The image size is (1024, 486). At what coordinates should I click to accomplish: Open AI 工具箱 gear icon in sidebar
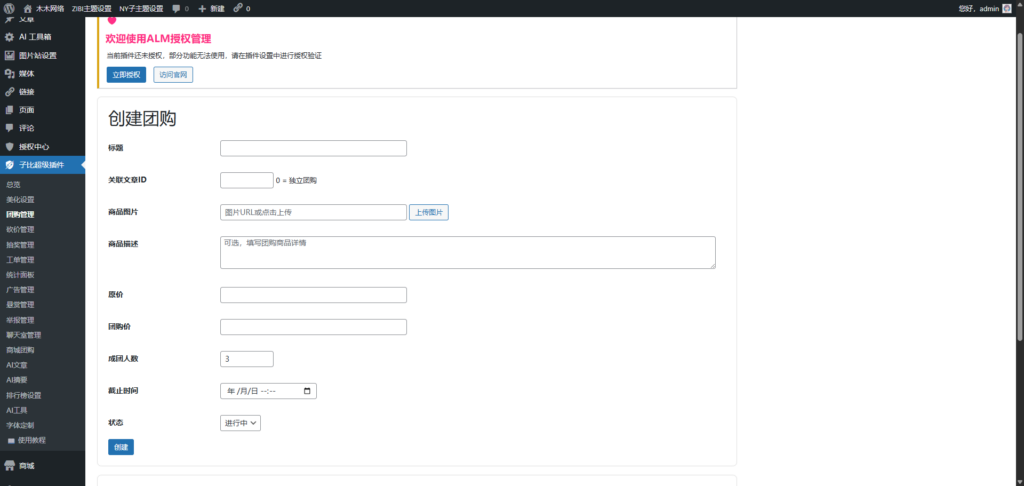9,37
